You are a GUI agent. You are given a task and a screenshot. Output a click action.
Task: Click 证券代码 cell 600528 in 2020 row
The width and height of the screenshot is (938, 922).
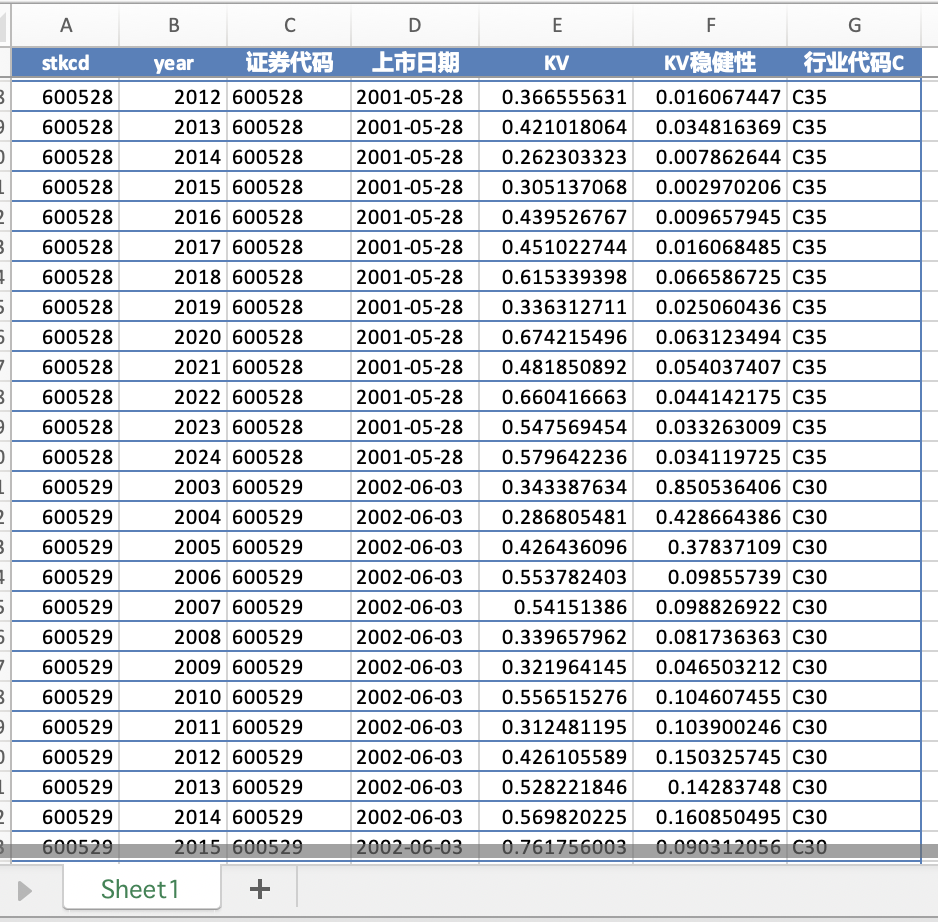pos(290,336)
